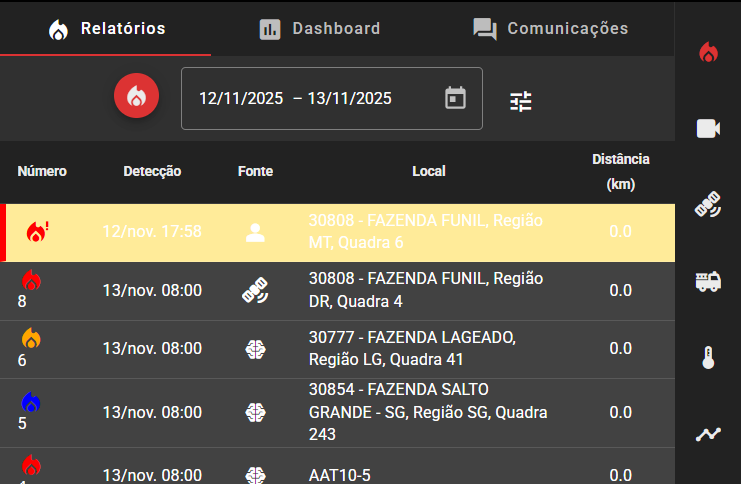Select the blue fire icon for report 5
741x484 pixels.
point(31,402)
